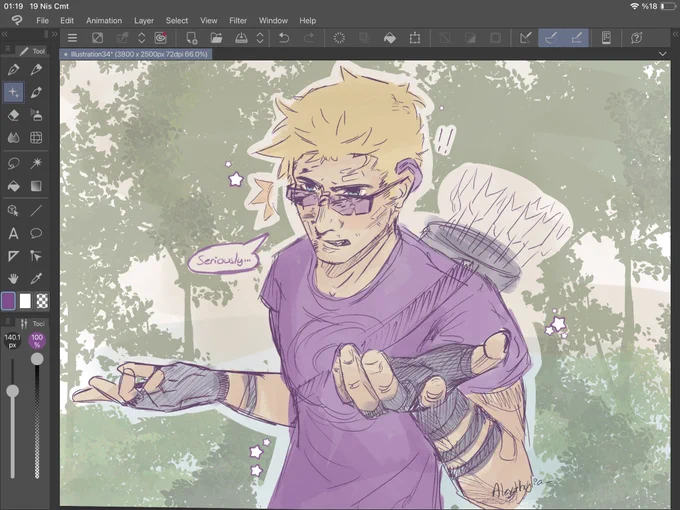The image size is (680, 510).
Task: Select the Figure line tool
Action: coord(36,211)
